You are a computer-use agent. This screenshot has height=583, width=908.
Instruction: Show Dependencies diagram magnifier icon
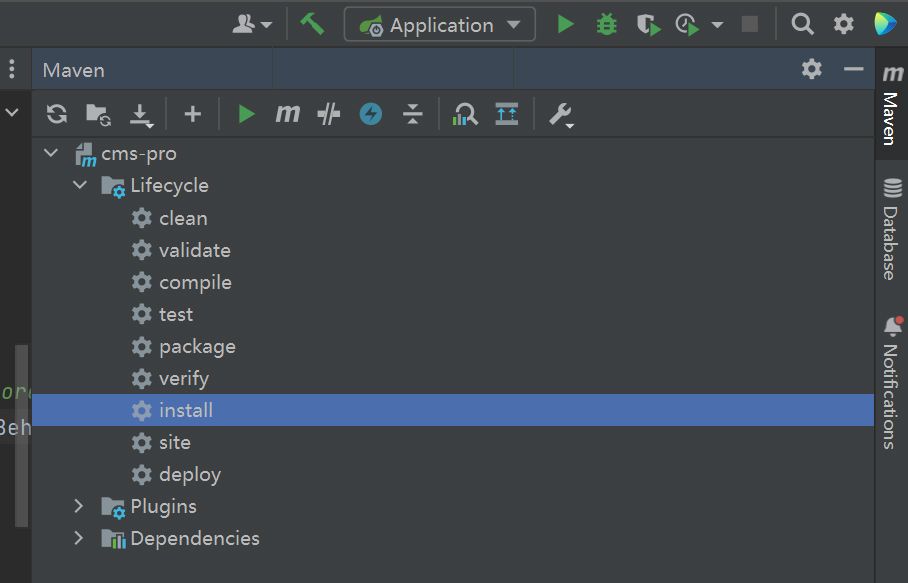click(x=466, y=114)
